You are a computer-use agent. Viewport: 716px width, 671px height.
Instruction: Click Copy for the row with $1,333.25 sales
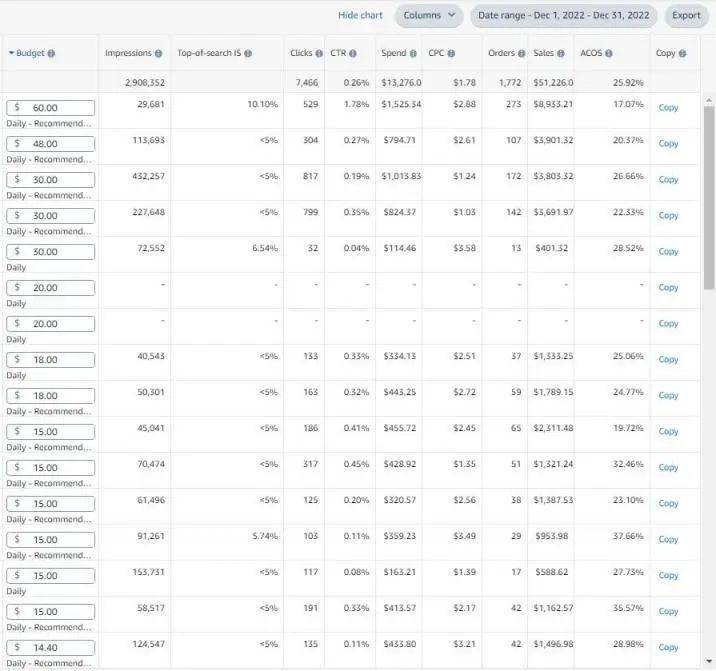pyautogui.click(x=668, y=359)
